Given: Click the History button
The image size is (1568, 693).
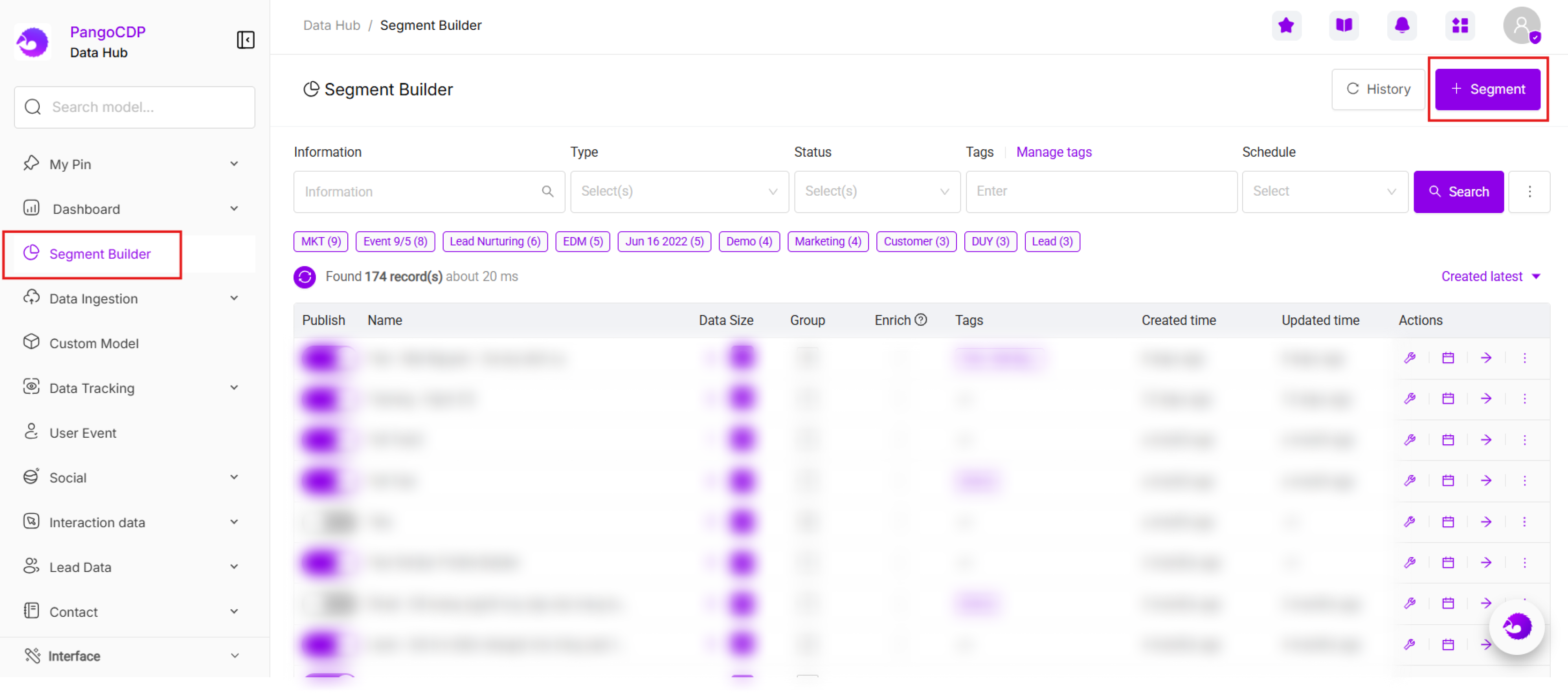Looking at the screenshot, I should click(x=1377, y=90).
